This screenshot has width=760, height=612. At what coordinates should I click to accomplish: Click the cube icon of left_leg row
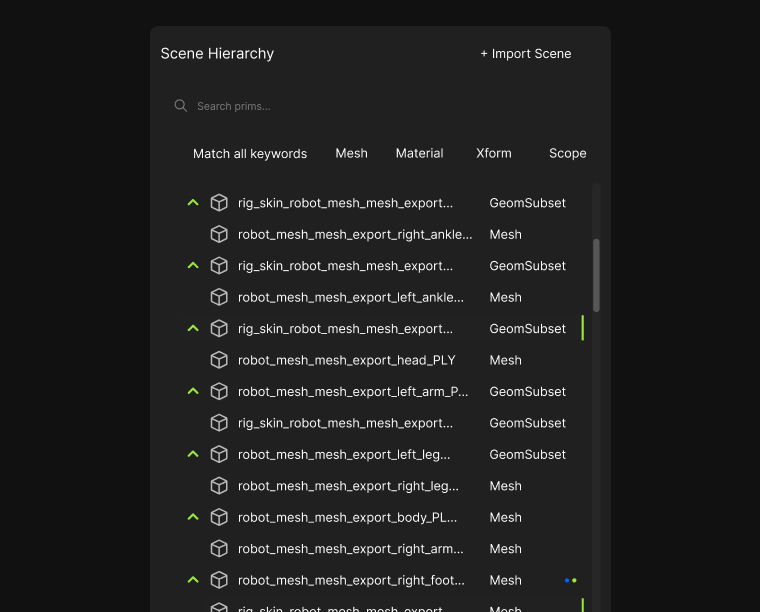219,455
